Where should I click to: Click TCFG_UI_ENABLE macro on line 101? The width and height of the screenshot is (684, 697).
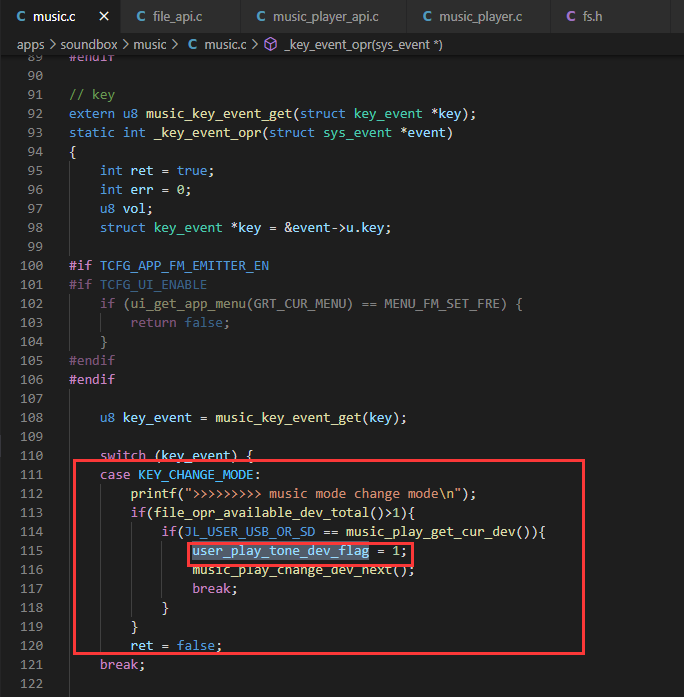[x=153, y=284]
